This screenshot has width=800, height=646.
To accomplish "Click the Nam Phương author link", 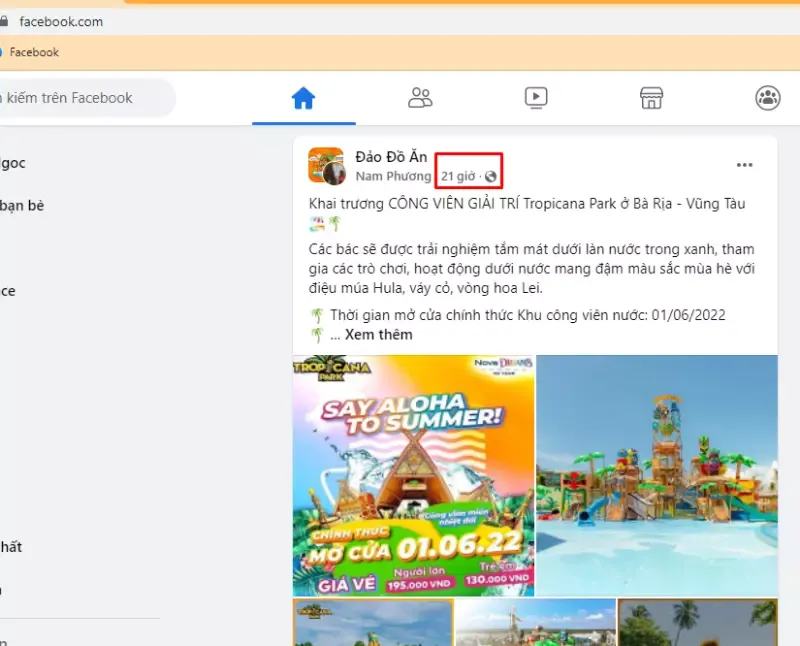I will (x=394, y=176).
